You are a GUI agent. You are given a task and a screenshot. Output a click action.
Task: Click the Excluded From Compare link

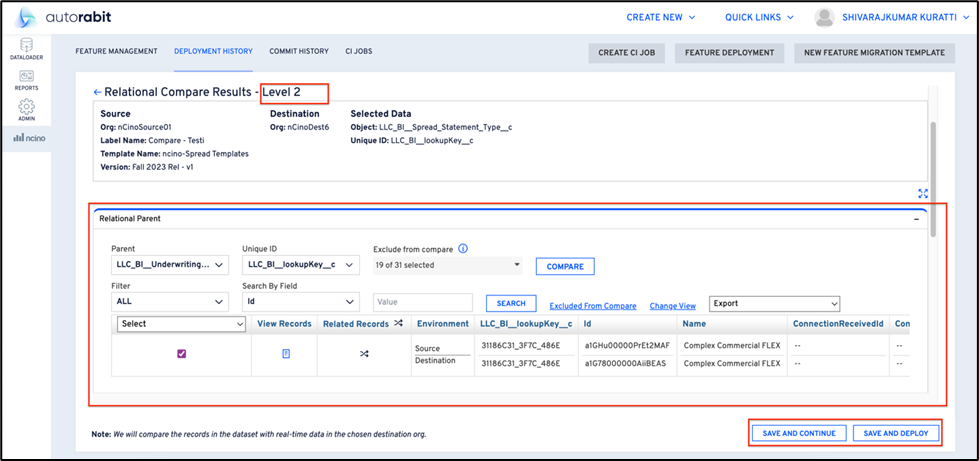pos(592,306)
